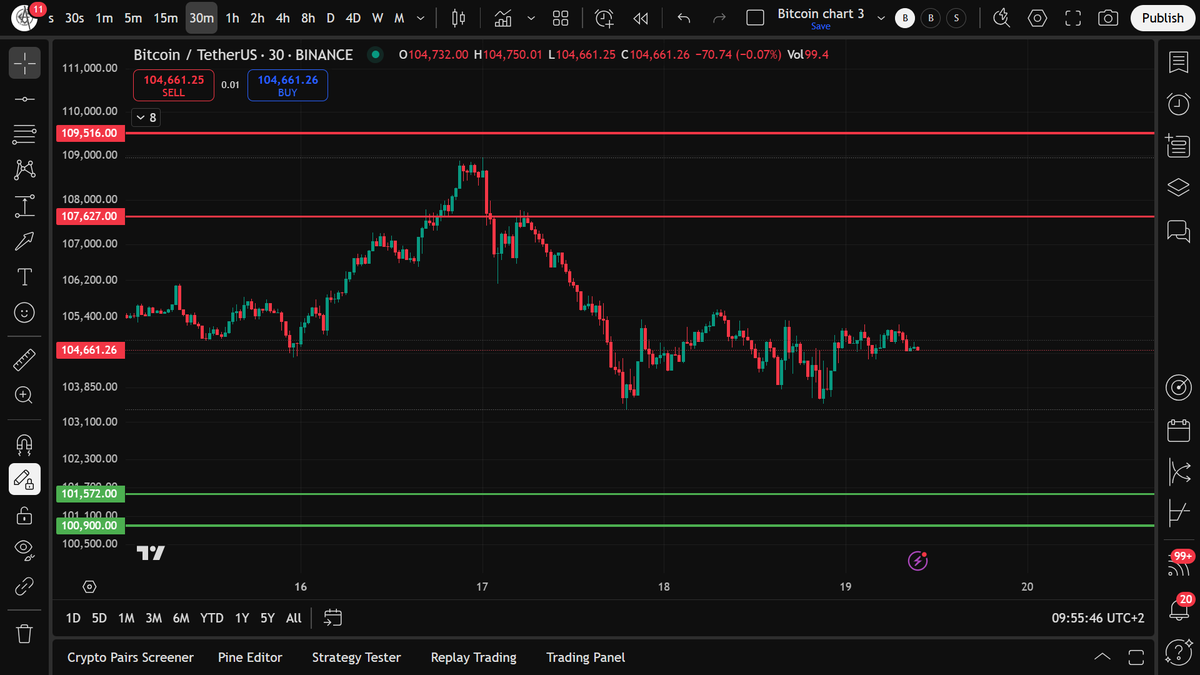Screen dimensions: 1200x675
Task: Set date range to 1M
Action: click(x=126, y=618)
